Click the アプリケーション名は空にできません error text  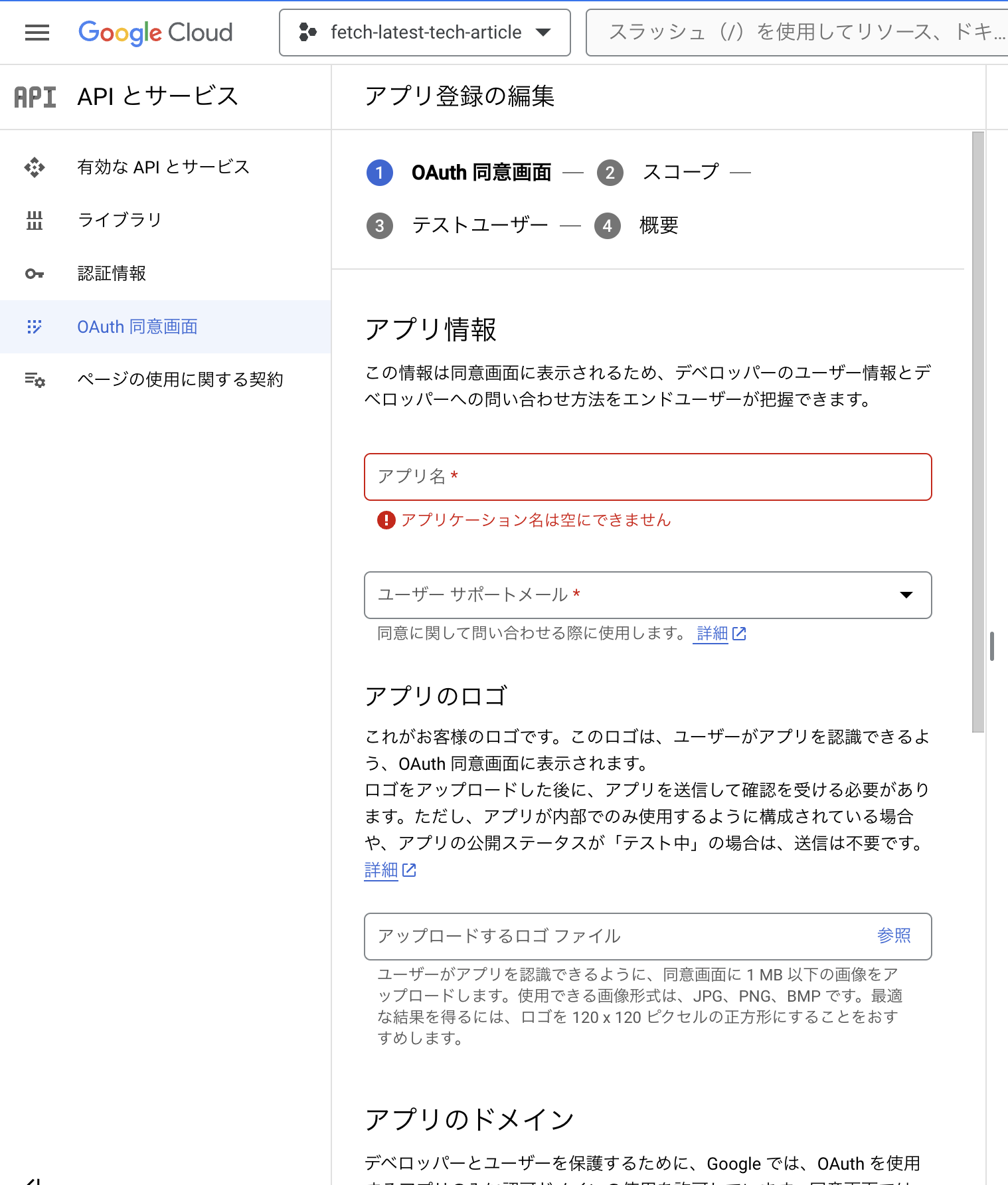coord(536,520)
